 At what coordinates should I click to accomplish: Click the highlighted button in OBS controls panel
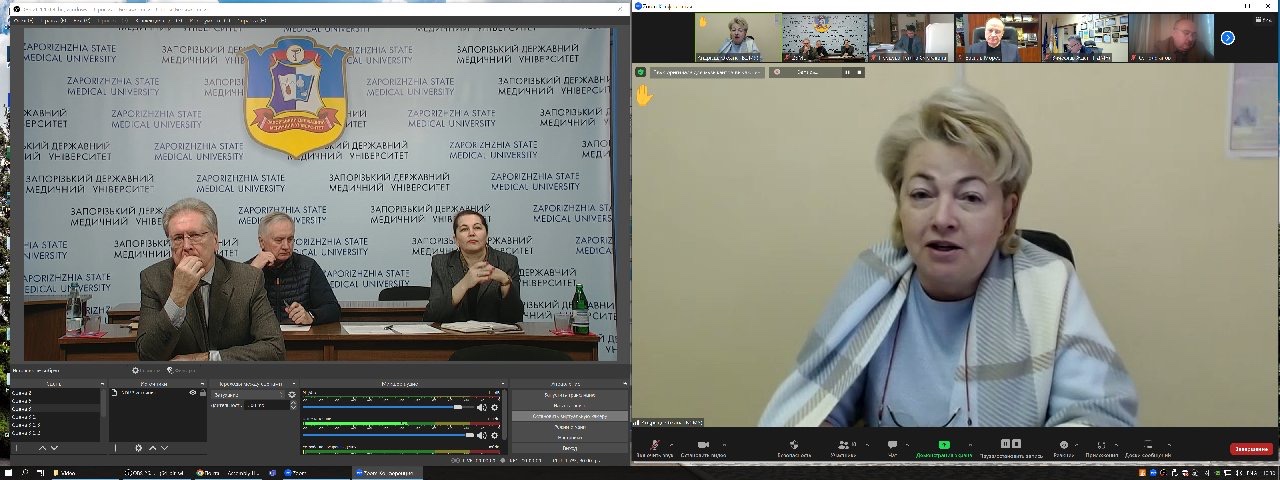(x=569, y=416)
